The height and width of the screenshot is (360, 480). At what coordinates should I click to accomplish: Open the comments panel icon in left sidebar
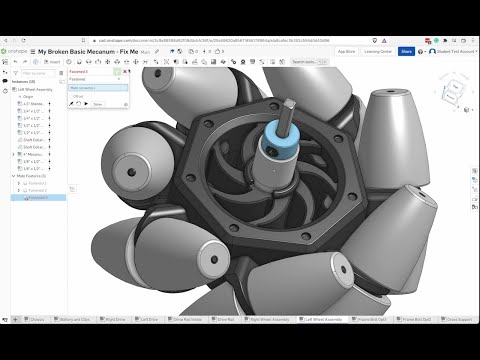5,81
